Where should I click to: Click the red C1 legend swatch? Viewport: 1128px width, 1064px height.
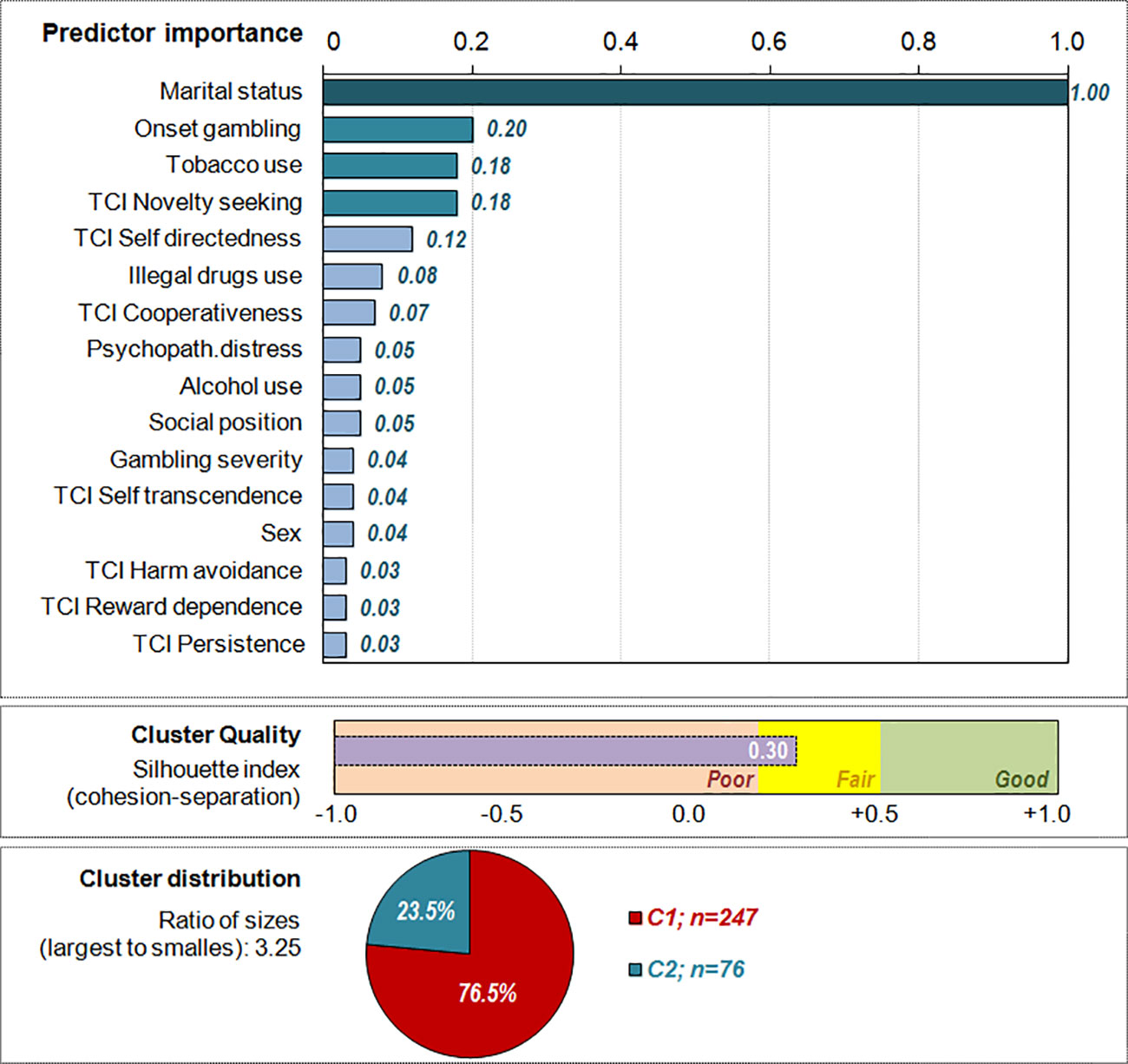point(635,918)
